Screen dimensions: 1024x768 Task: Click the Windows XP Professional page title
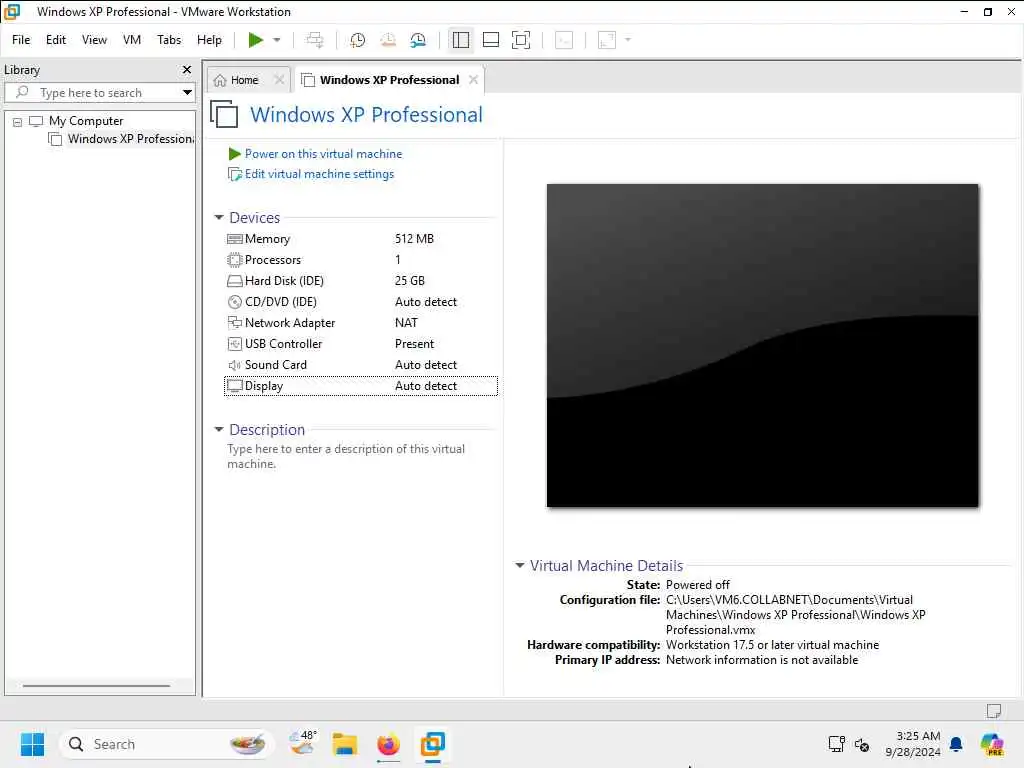click(366, 115)
